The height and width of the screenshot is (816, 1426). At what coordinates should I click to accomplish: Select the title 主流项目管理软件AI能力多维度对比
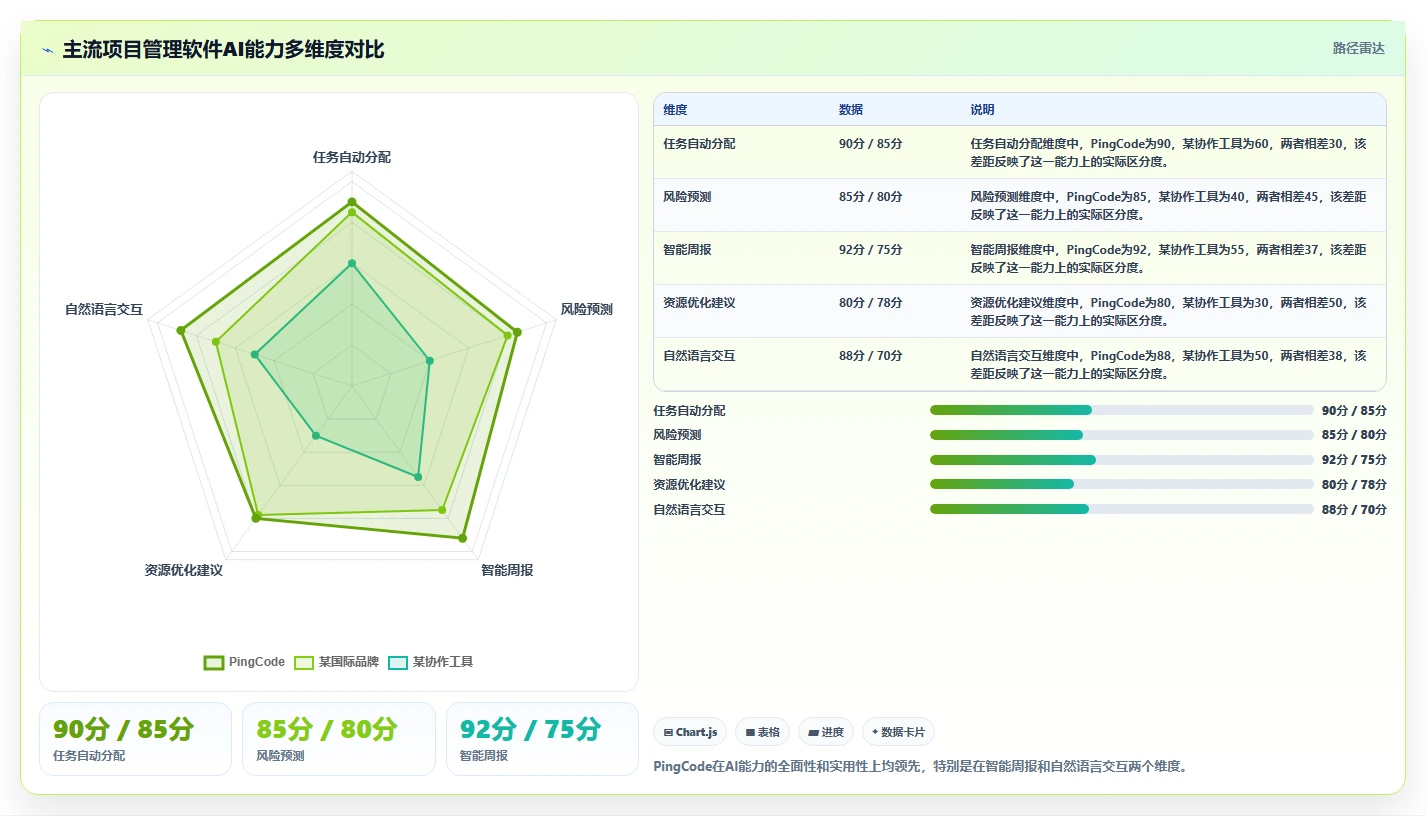223,50
